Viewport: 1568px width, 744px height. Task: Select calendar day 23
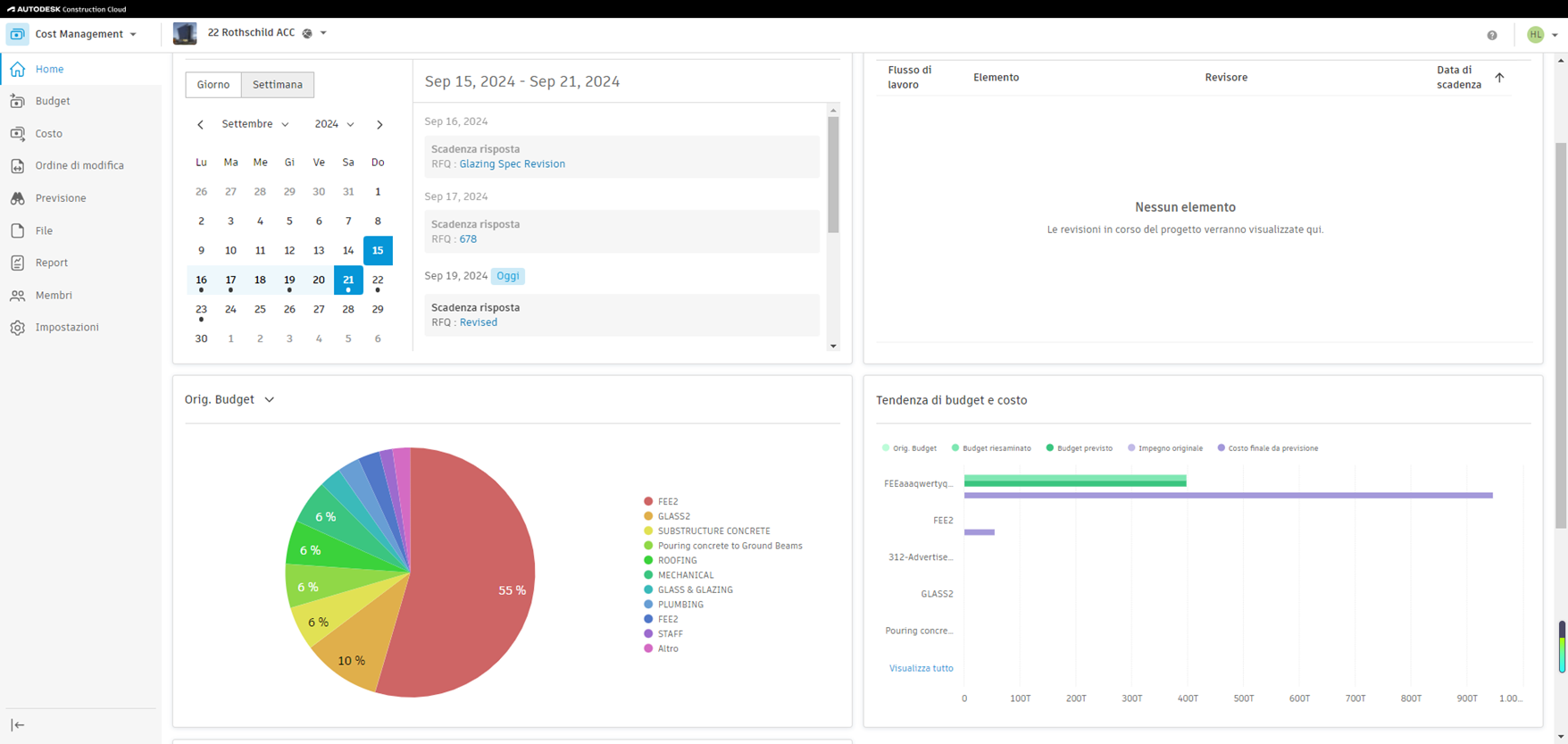tap(201, 310)
